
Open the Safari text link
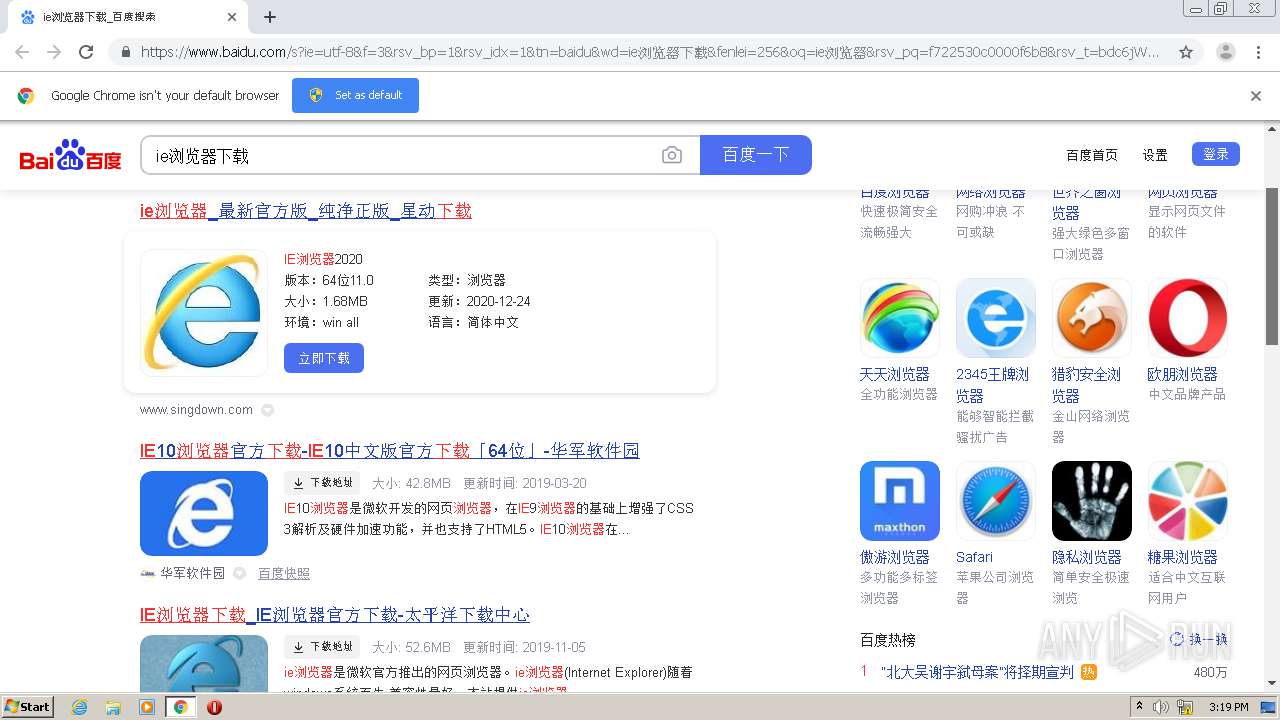point(974,557)
